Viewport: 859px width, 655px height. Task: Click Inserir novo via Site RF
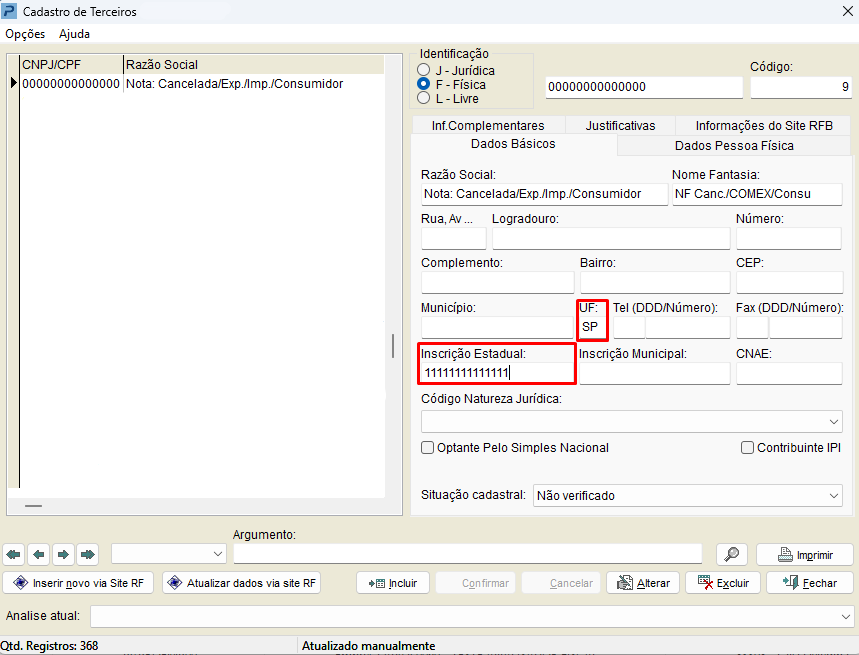(78, 583)
